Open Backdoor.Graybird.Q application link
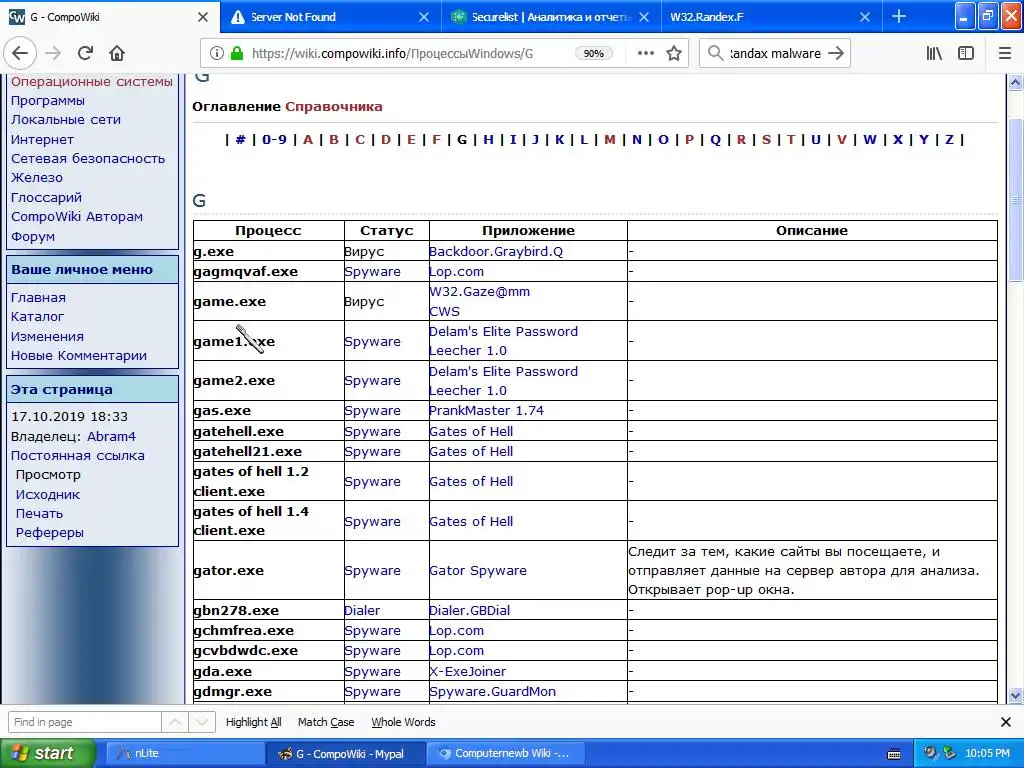The image size is (1024, 768). click(x=496, y=251)
